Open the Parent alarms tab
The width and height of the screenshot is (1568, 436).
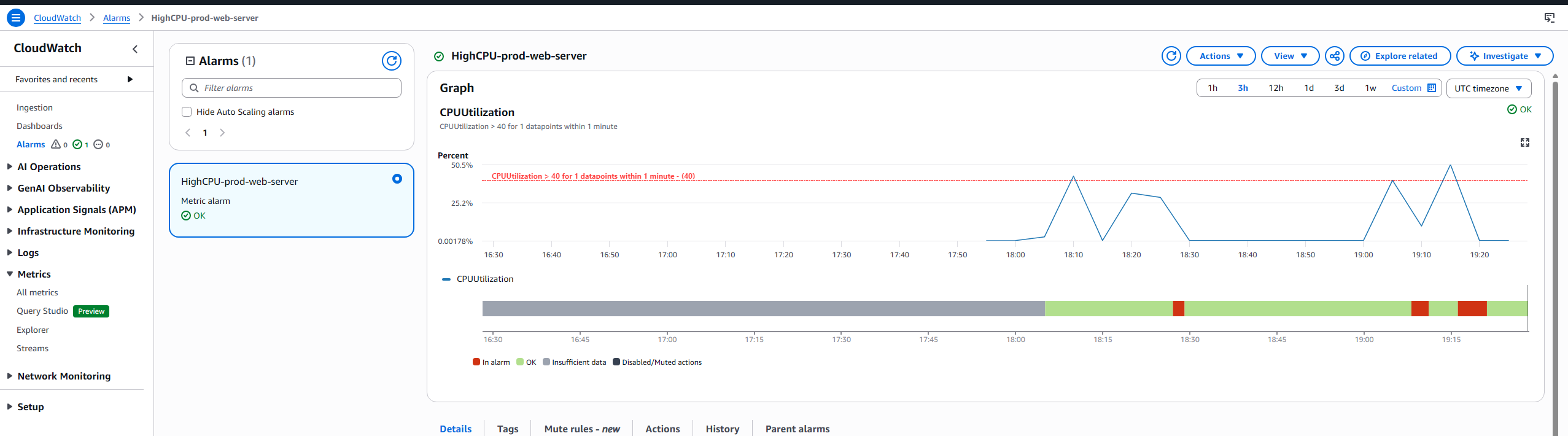798,429
